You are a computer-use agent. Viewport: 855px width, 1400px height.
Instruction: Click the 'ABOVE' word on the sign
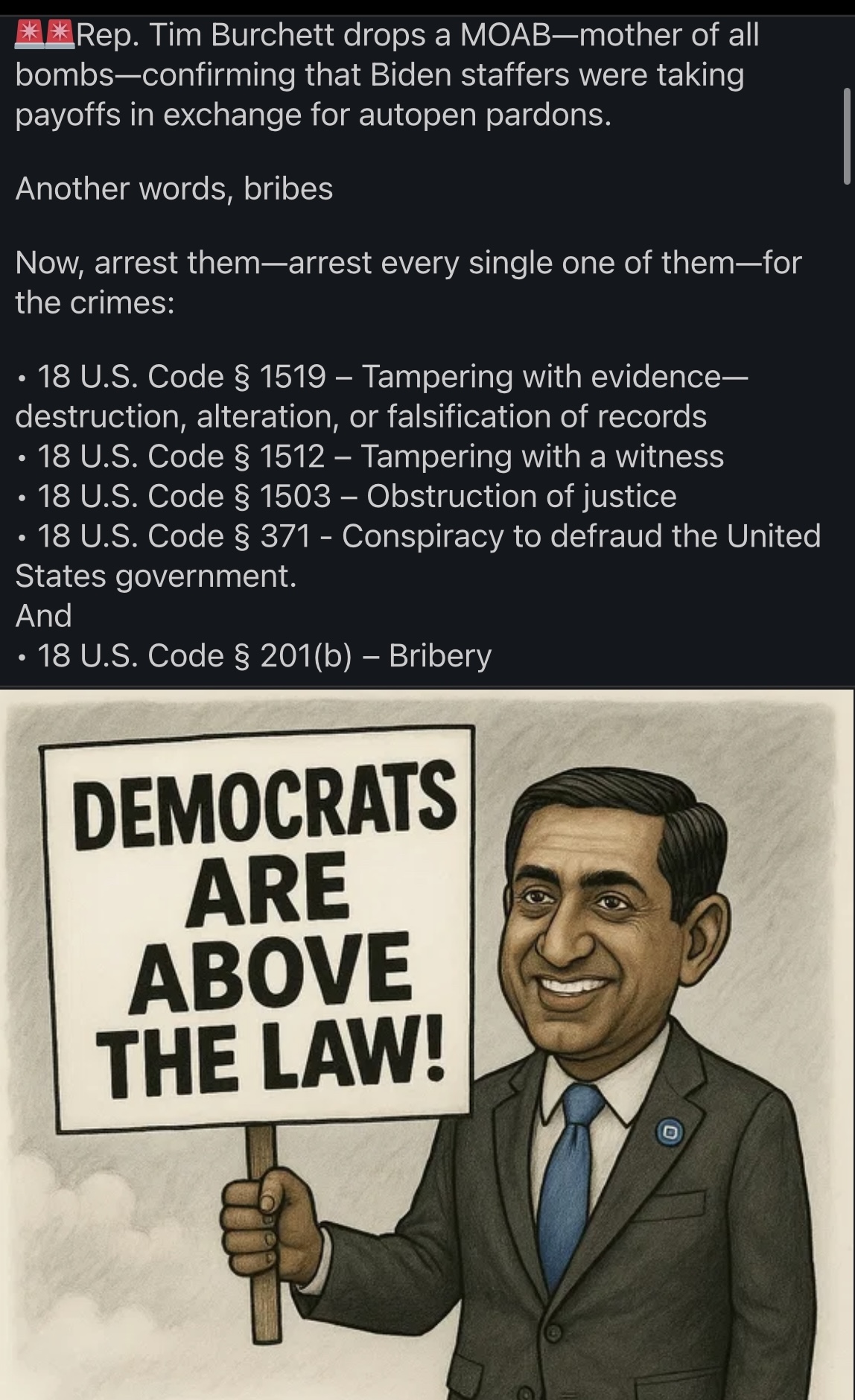coord(270,973)
